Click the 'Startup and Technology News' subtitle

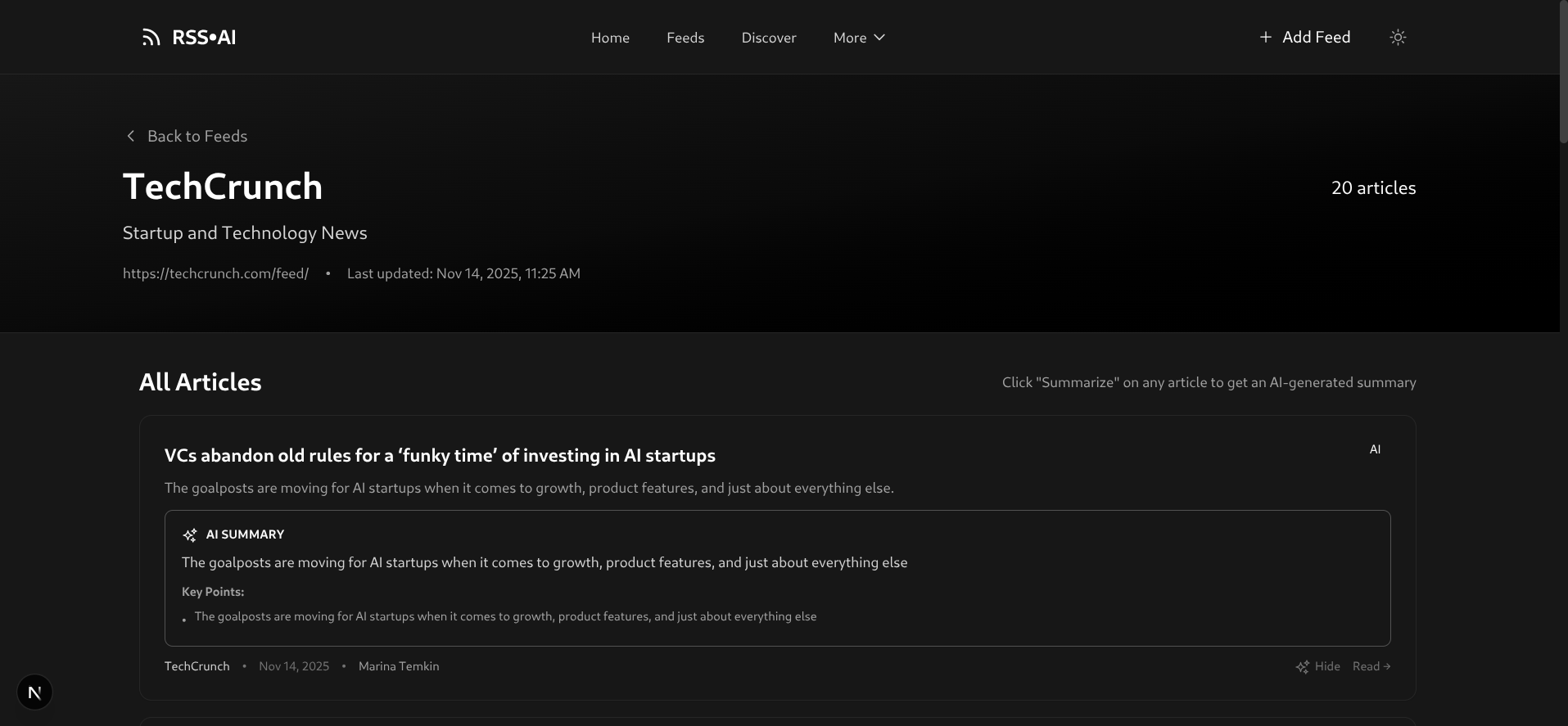coord(245,232)
